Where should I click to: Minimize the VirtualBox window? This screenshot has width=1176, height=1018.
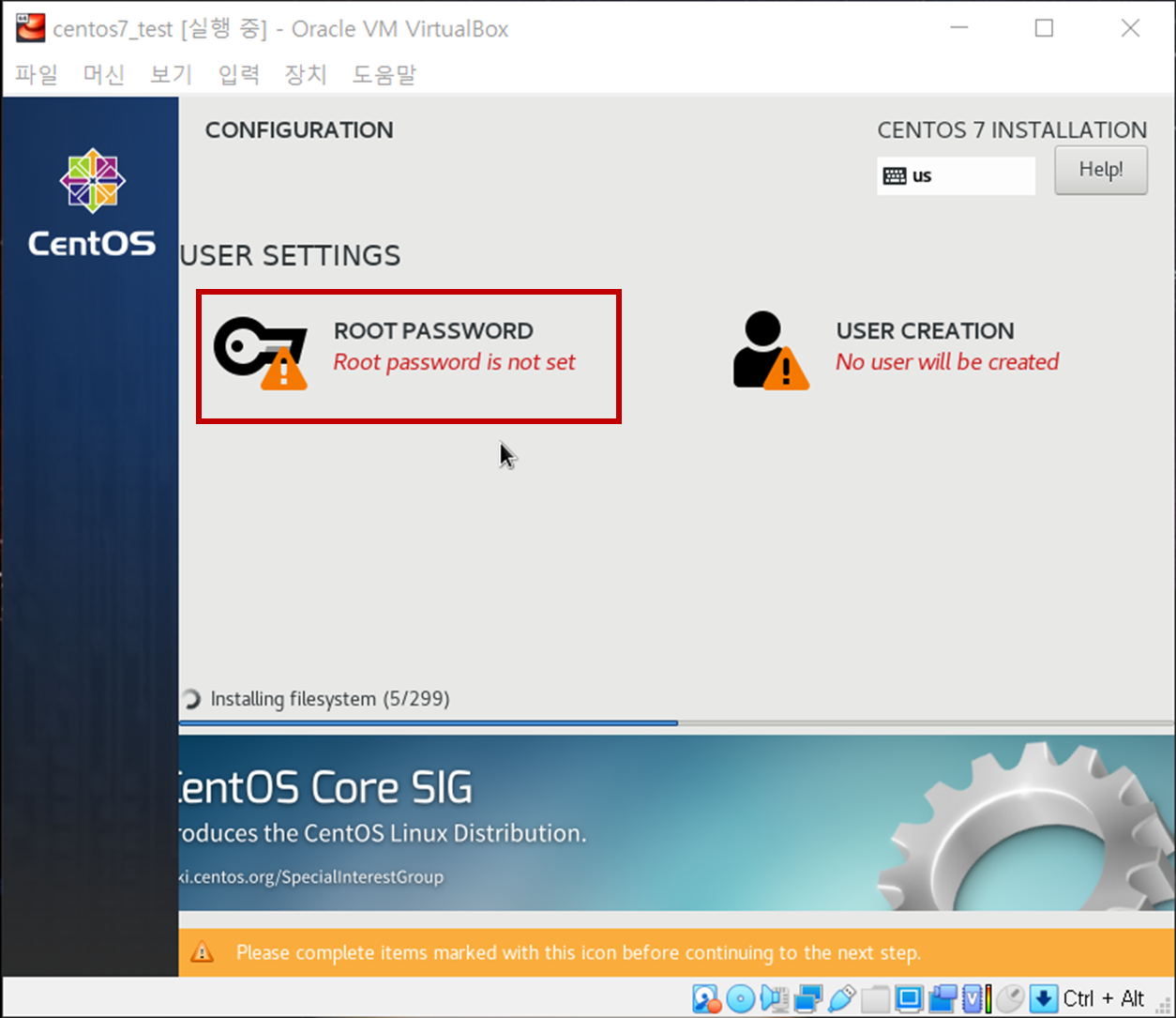pyautogui.click(x=958, y=28)
